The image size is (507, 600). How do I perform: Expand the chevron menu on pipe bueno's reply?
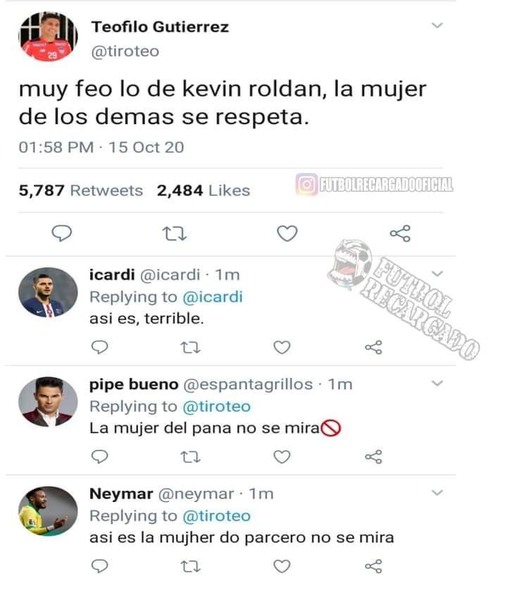(x=437, y=383)
